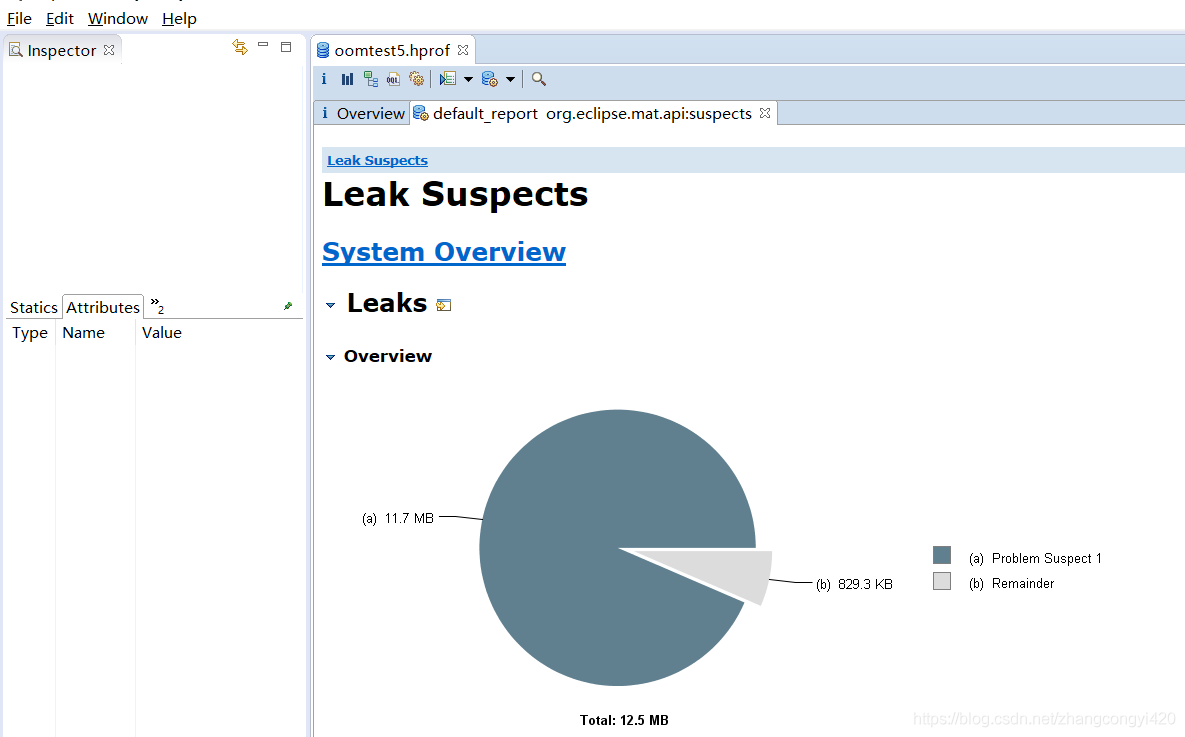Click the thread overview gears icon
This screenshot has width=1185, height=737.
[416, 79]
